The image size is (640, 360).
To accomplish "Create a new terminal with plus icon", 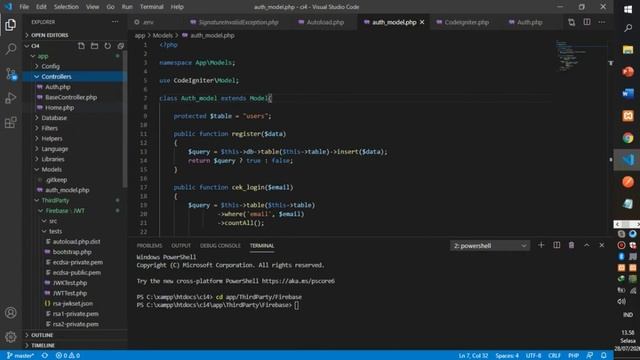I will coord(541,245).
